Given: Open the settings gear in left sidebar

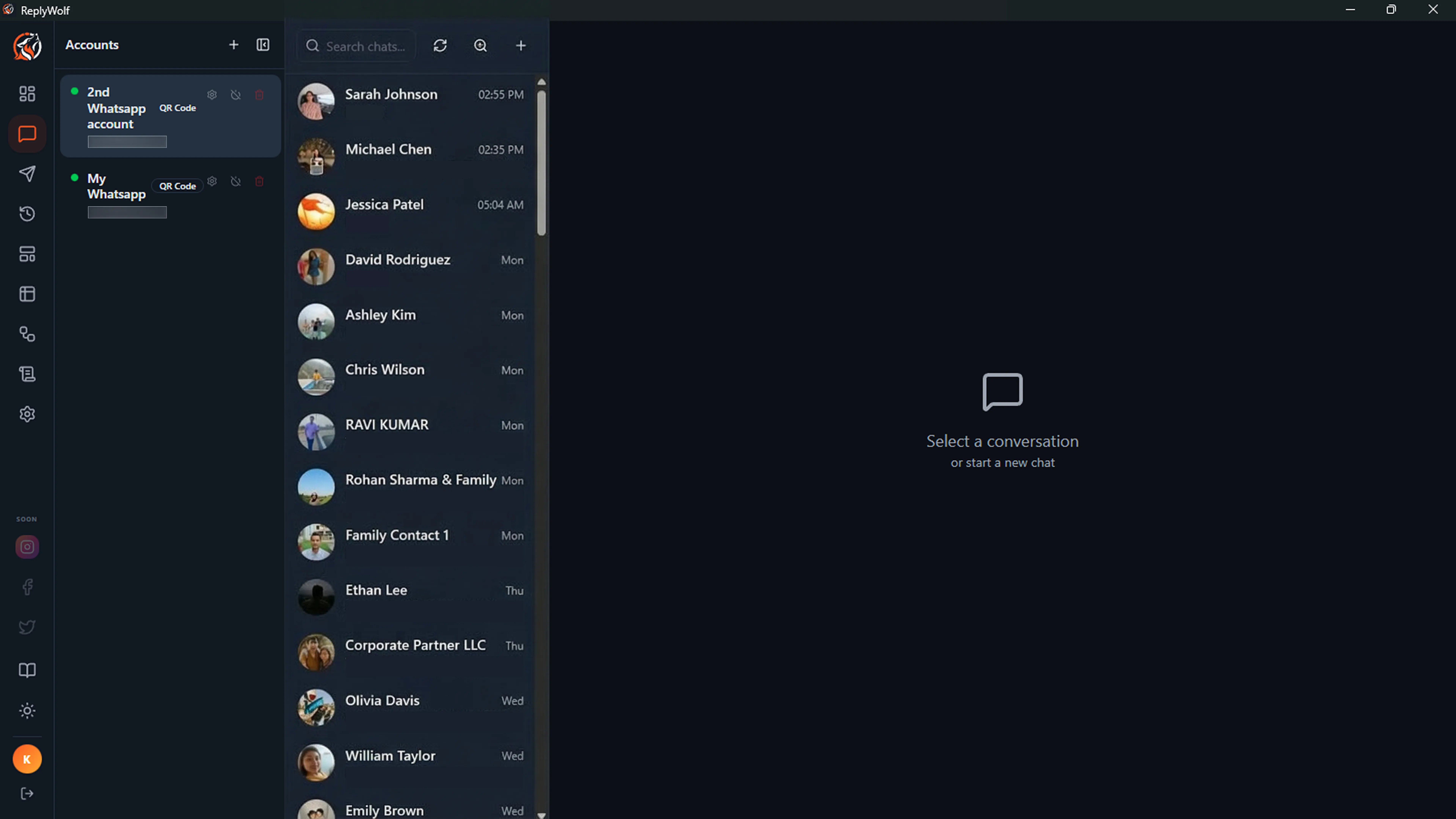Looking at the screenshot, I should point(27,414).
